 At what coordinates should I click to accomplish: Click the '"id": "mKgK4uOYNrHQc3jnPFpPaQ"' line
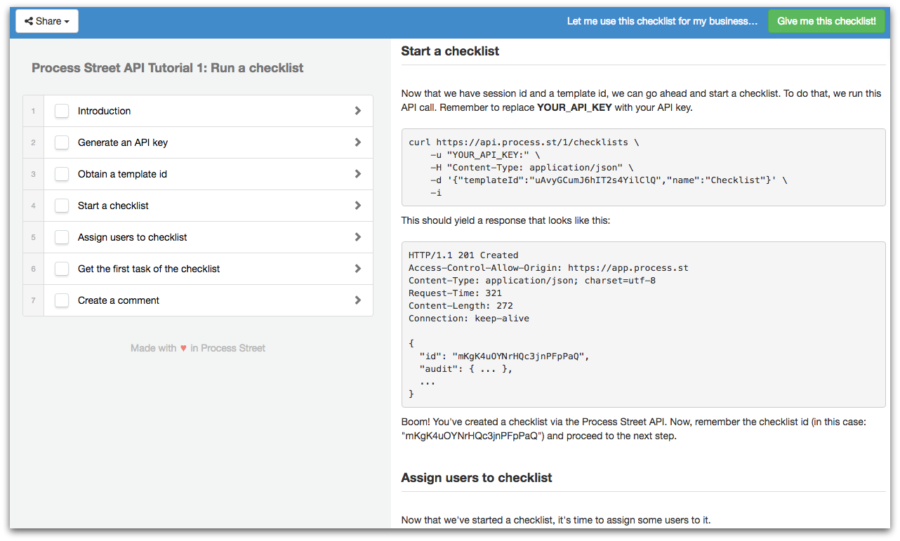pos(504,356)
